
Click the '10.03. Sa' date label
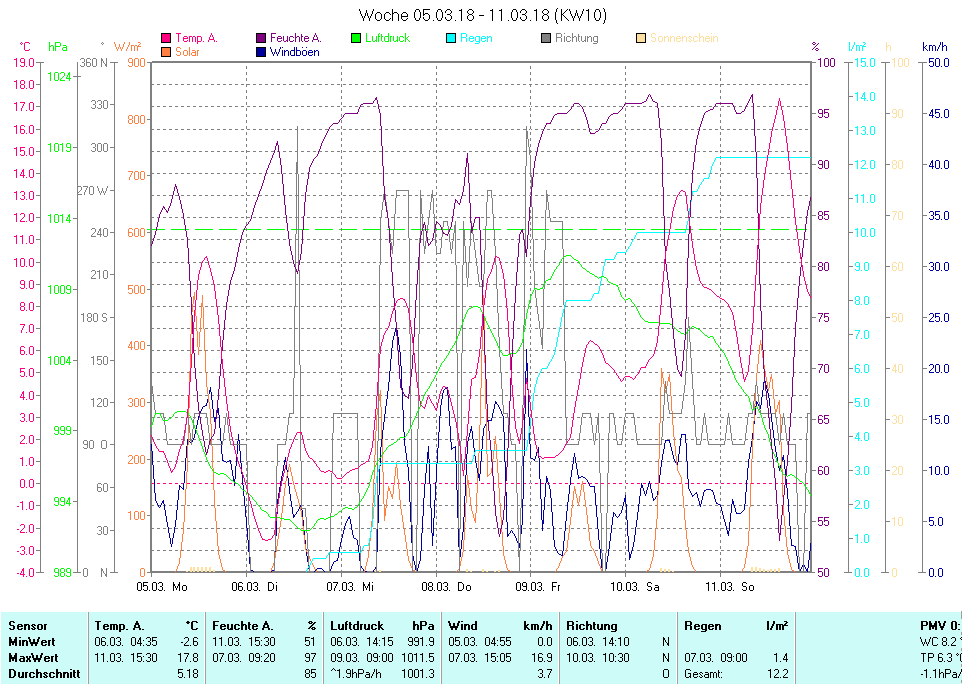[635, 587]
